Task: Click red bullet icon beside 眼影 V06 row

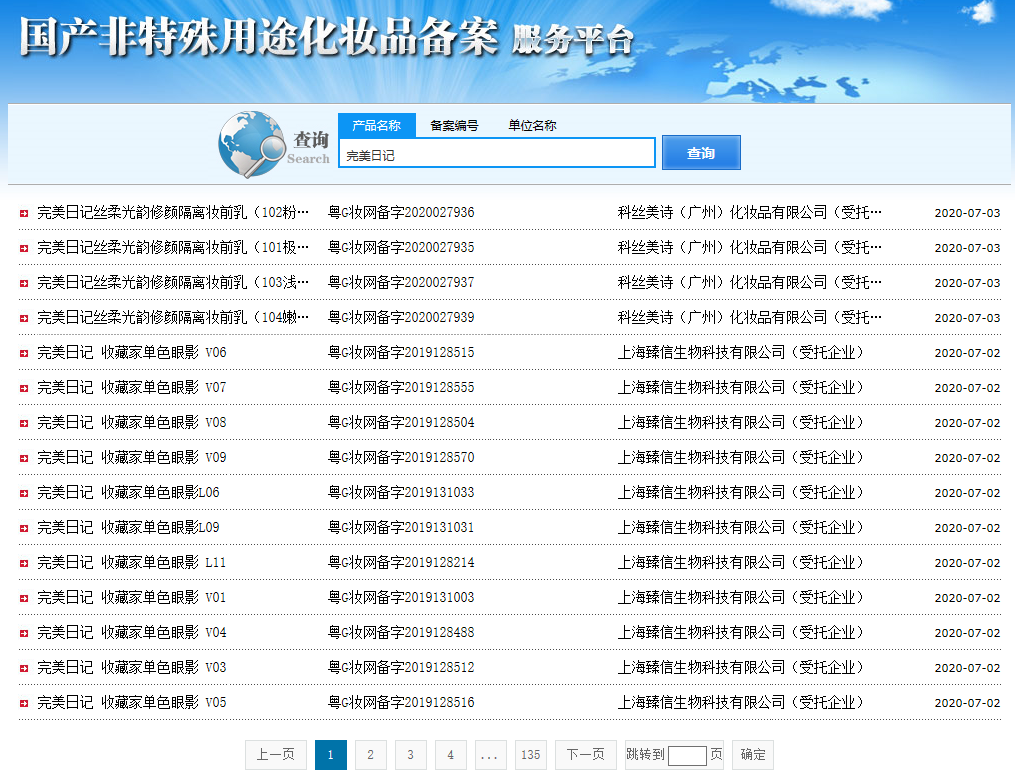Action: tap(24, 353)
